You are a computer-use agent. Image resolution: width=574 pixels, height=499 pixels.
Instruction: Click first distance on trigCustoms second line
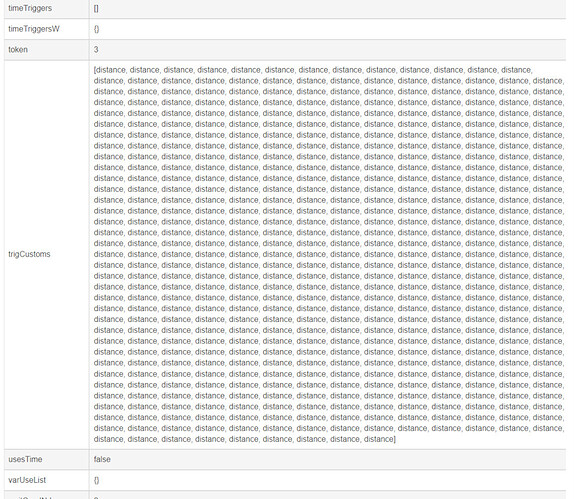click(109, 81)
